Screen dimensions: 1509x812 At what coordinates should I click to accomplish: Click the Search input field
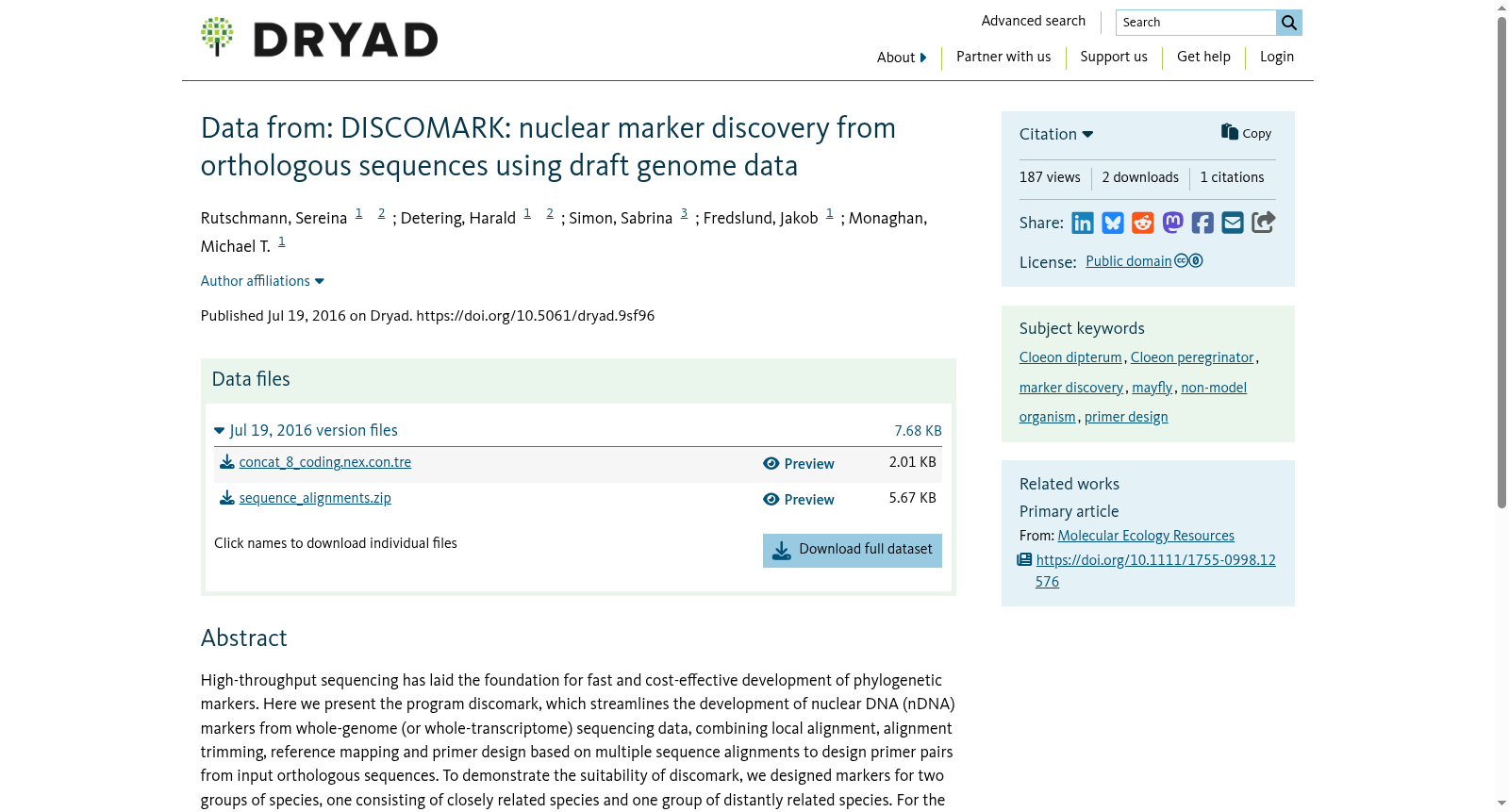1196,23
